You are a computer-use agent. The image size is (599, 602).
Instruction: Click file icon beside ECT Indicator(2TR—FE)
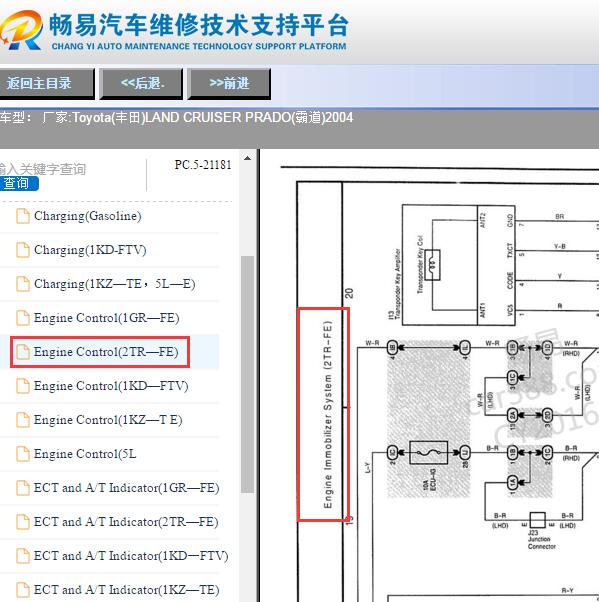[x=23, y=522]
